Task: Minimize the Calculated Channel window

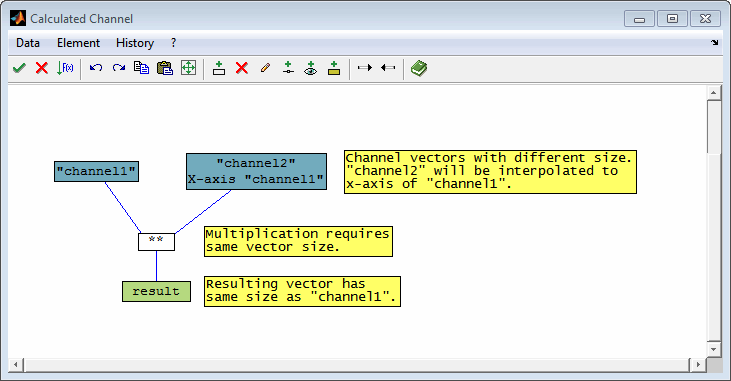Action: point(639,19)
